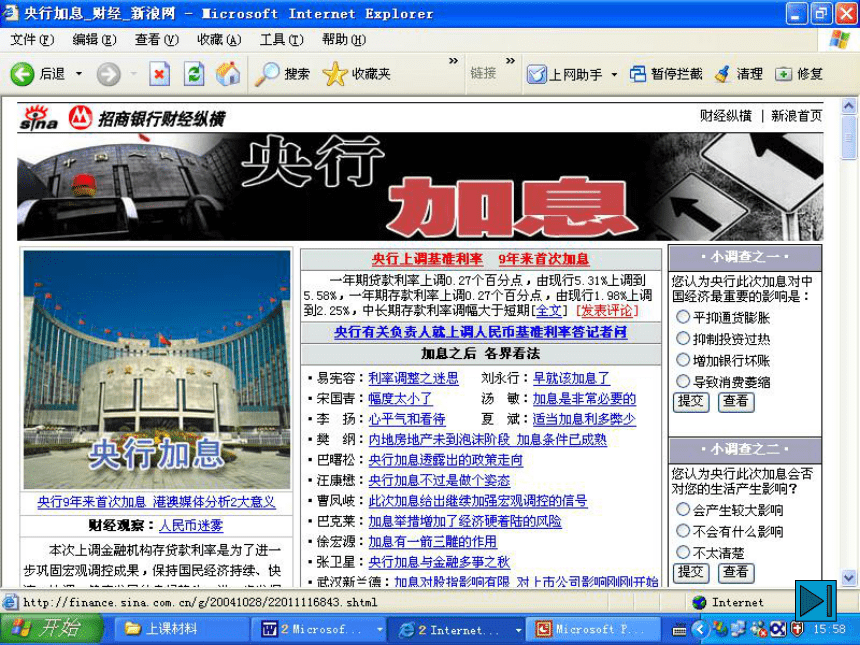Expand Internet Explorer taskbar group arrow
860x645 pixels.
pyautogui.click(x=518, y=630)
